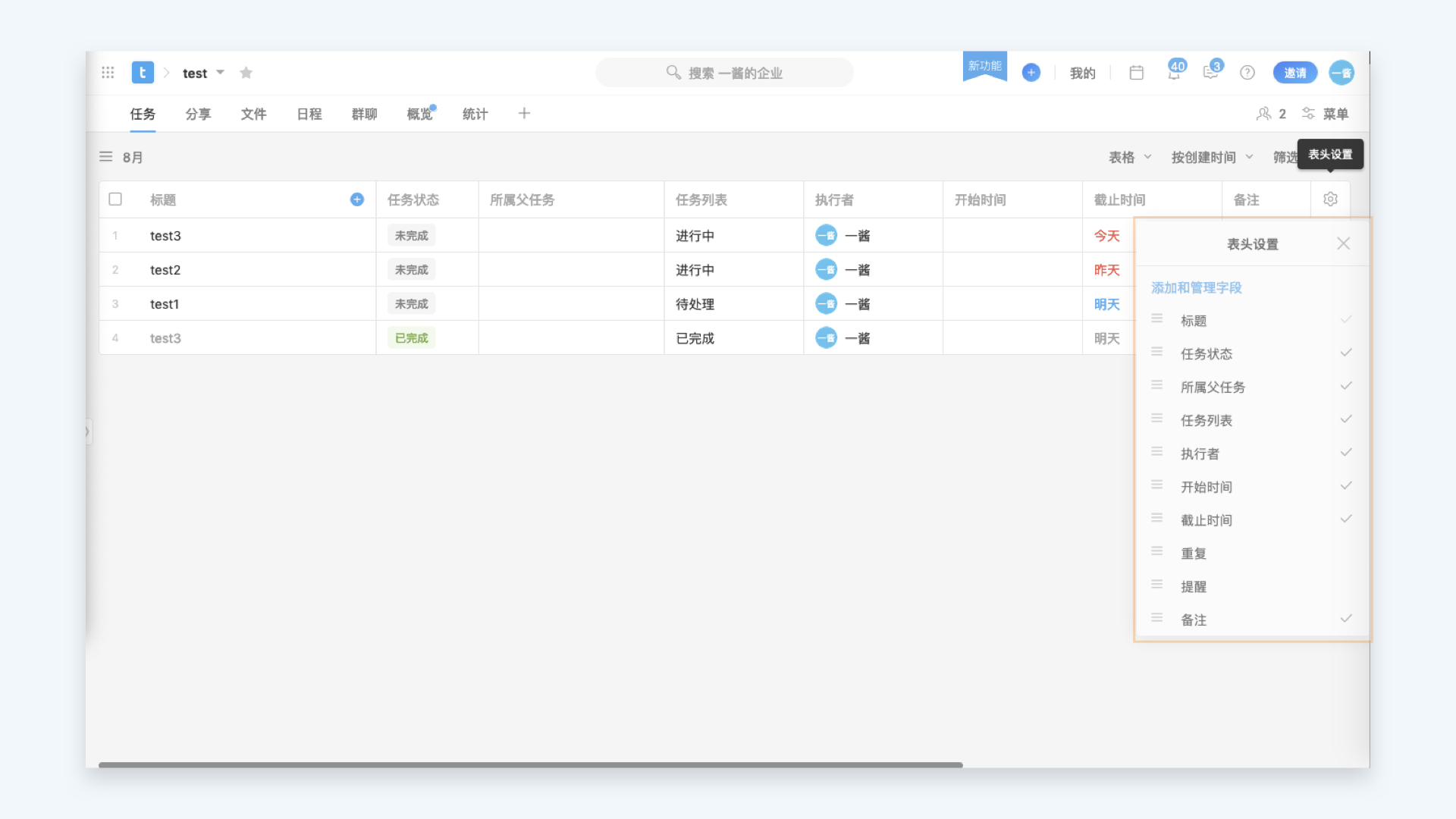
Task: Open the calendar icon in top bar
Action: point(1136,73)
